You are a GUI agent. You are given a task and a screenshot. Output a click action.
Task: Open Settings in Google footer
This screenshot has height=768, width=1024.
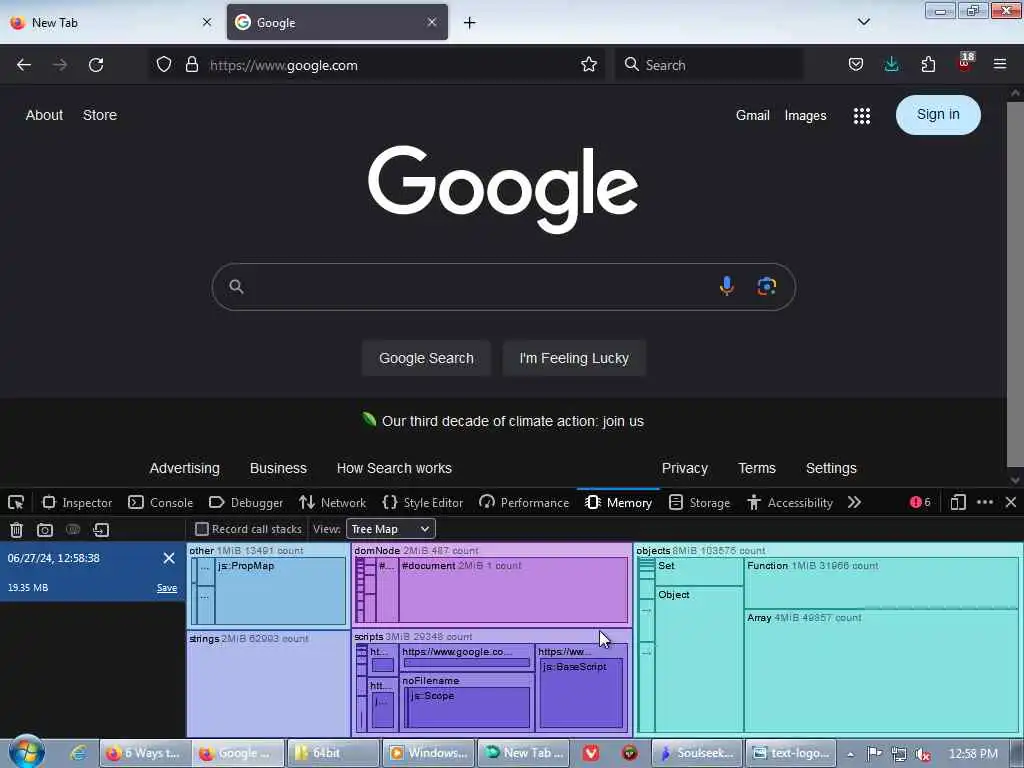(x=831, y=468)
